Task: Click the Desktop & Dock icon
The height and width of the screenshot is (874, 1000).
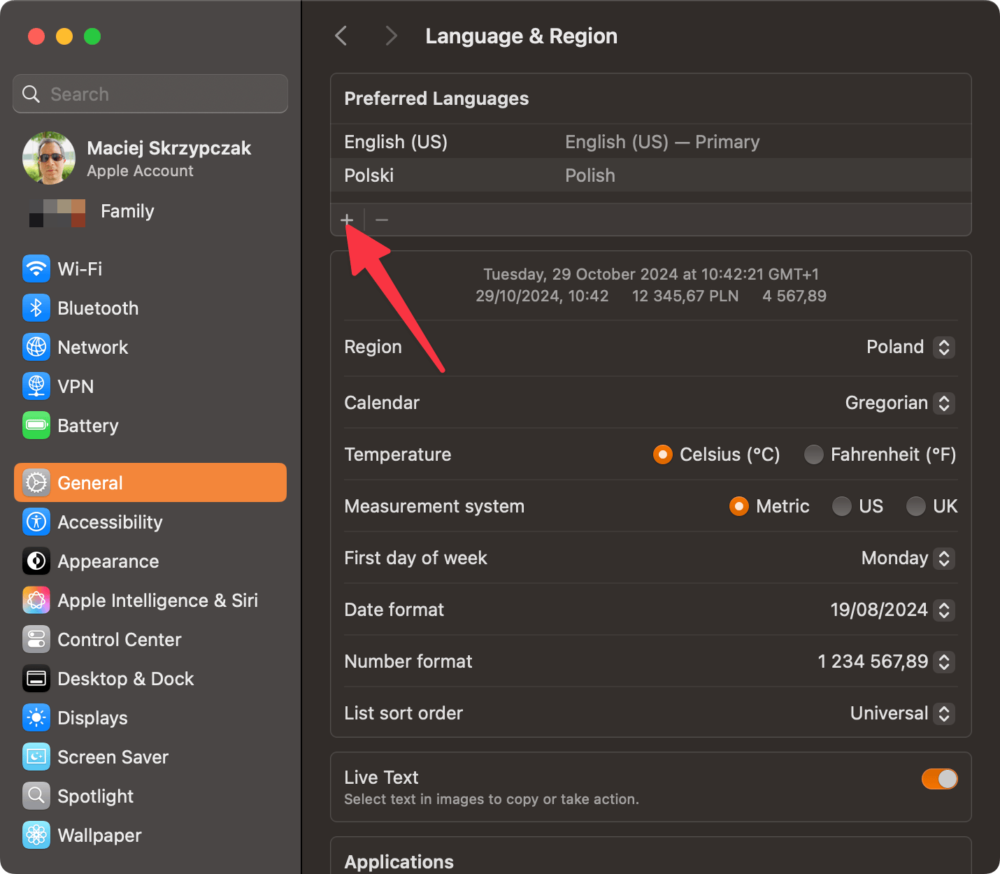Action: click(x=36, y=679)
